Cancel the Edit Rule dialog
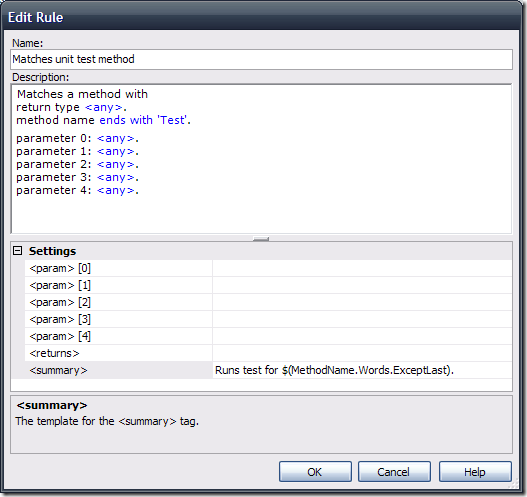Screen dimensions: 527x497 (394, 472)
